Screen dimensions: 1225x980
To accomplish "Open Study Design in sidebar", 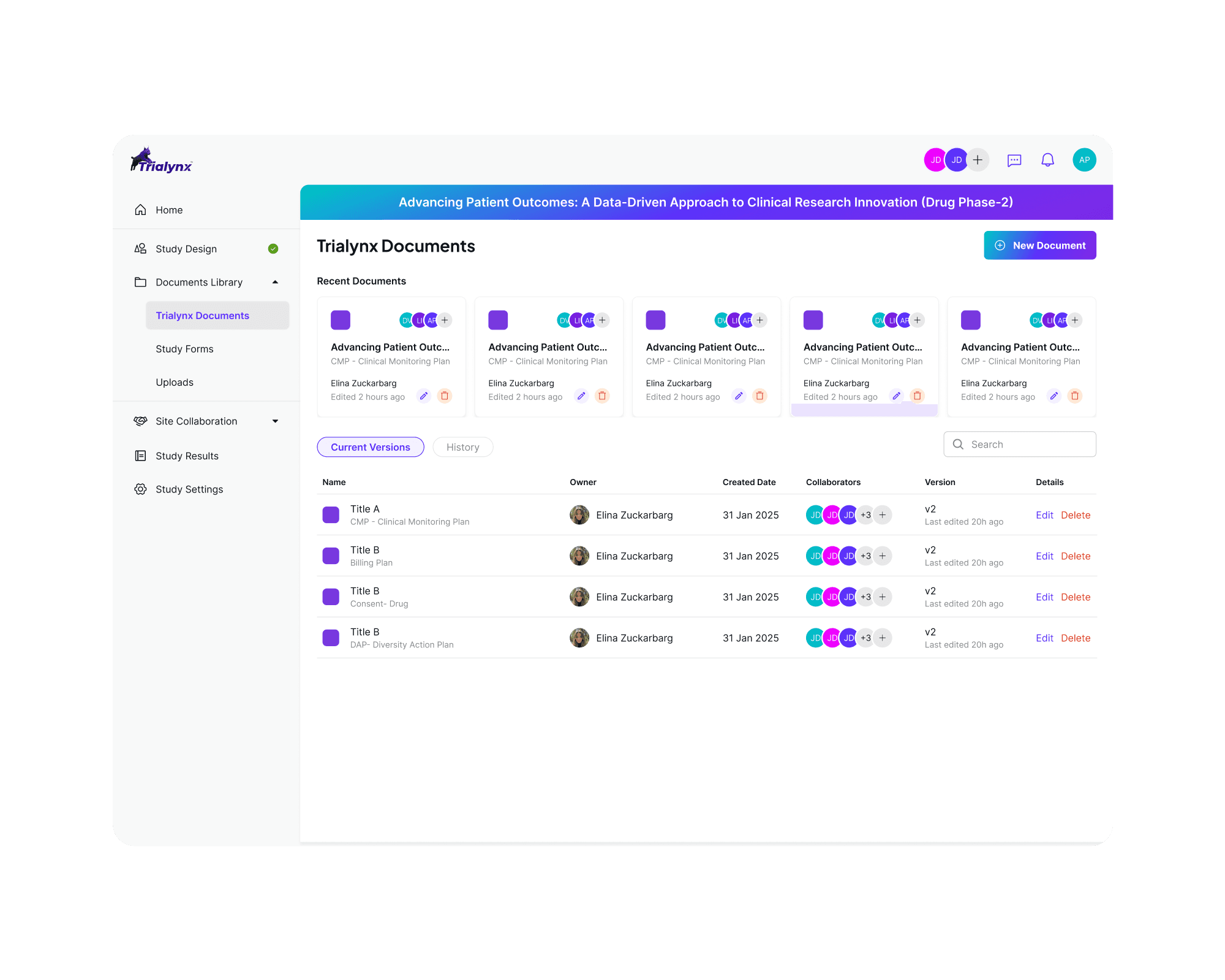I will click(x=186, y=249).
